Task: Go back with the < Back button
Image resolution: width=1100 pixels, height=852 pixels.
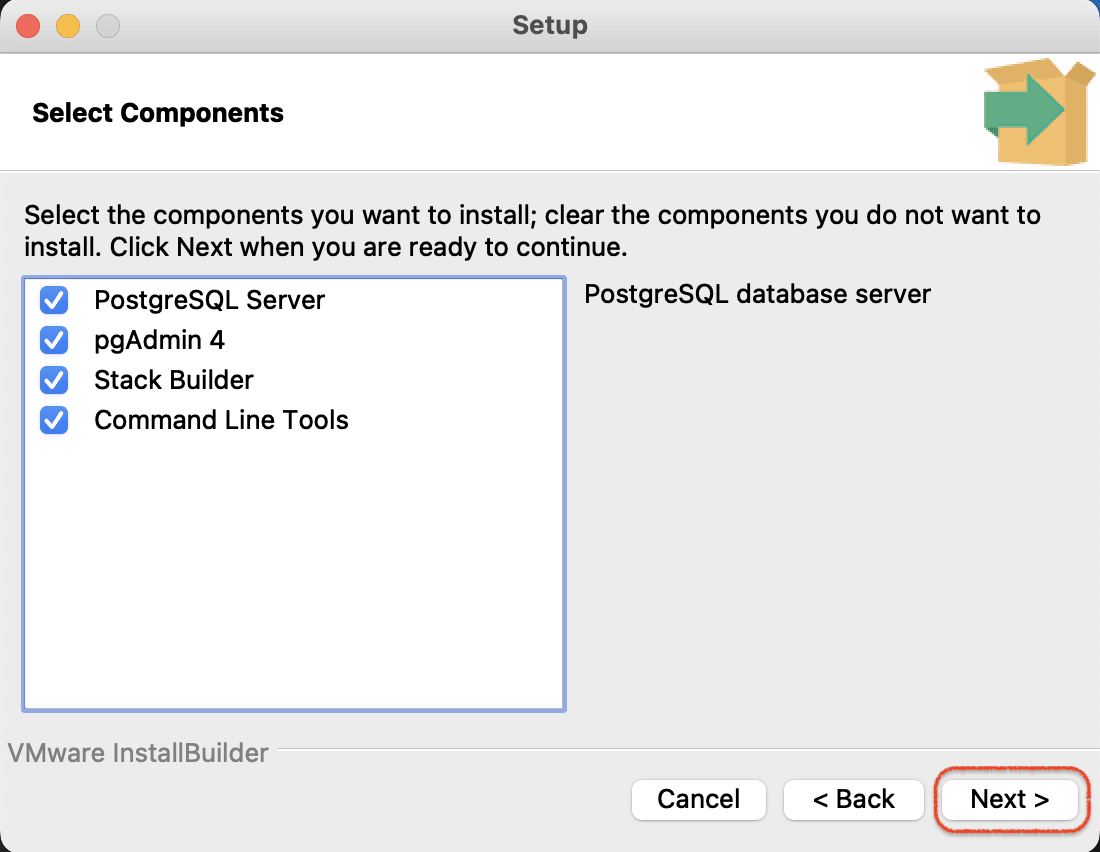Action: coord(854,799)
